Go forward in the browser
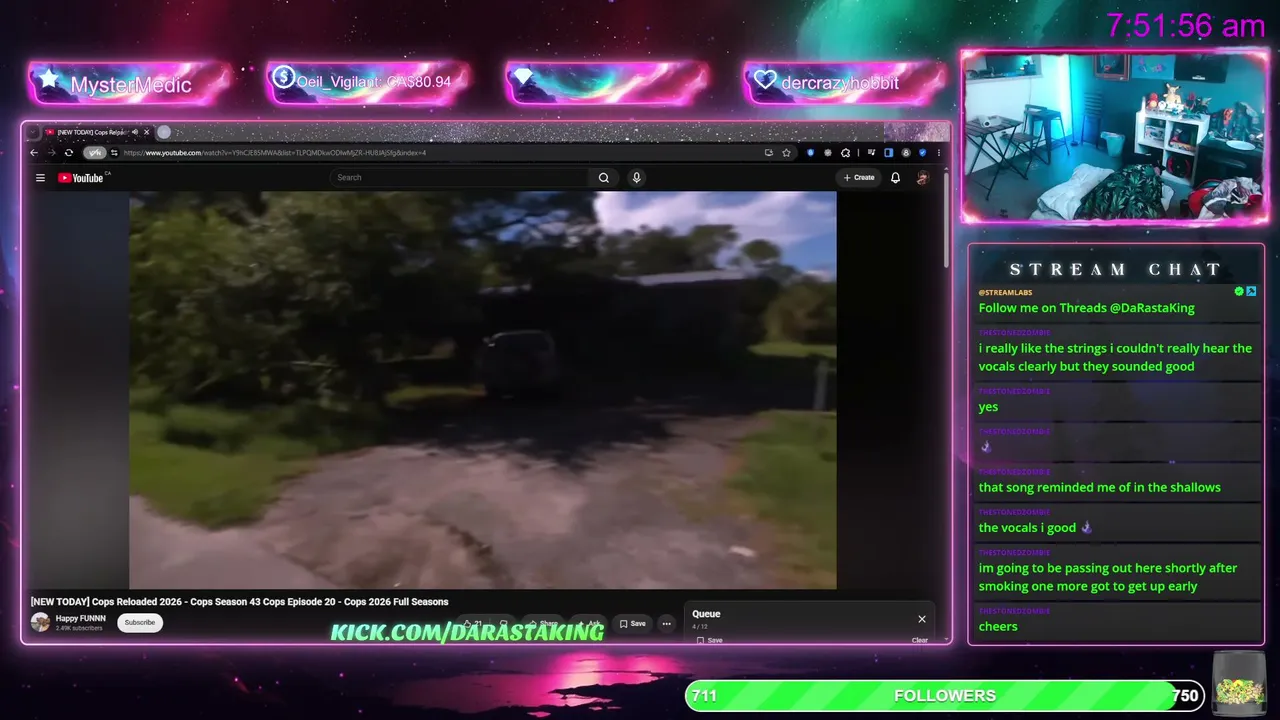The width and height of the screenshot is (1280, 720). [x=51, y=153]
